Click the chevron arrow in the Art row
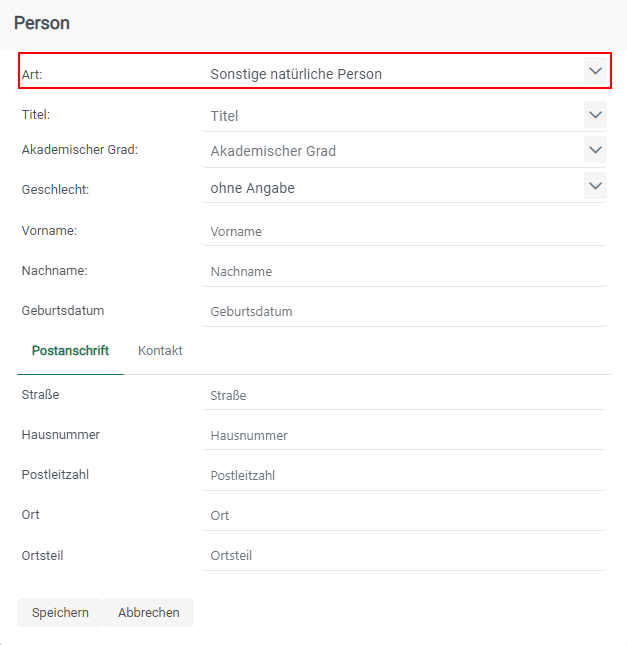Image resolution: width=627 pixels, height=645 pixels. pos(595,71)
